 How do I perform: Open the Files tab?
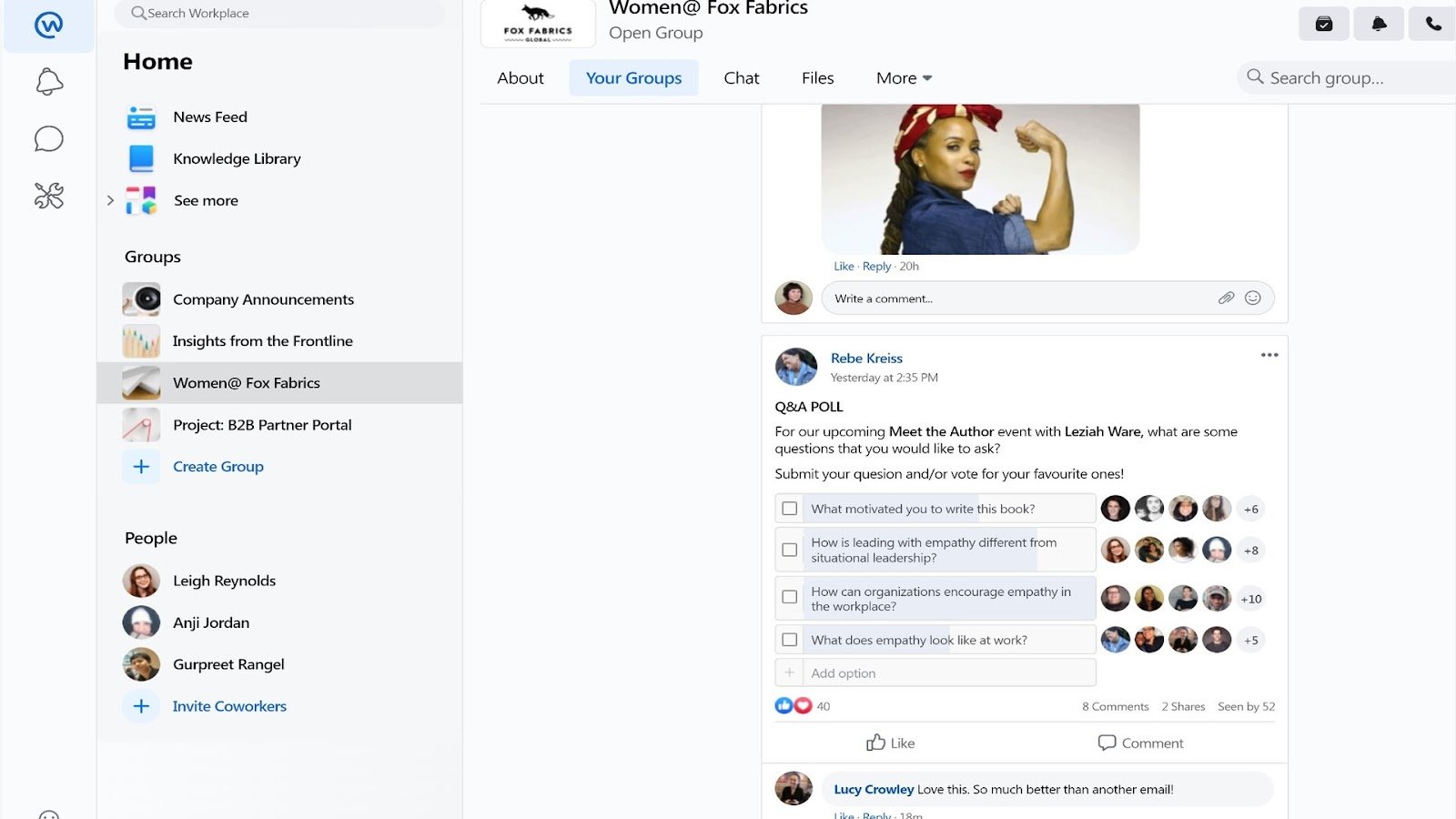click(x=818, y=78)
